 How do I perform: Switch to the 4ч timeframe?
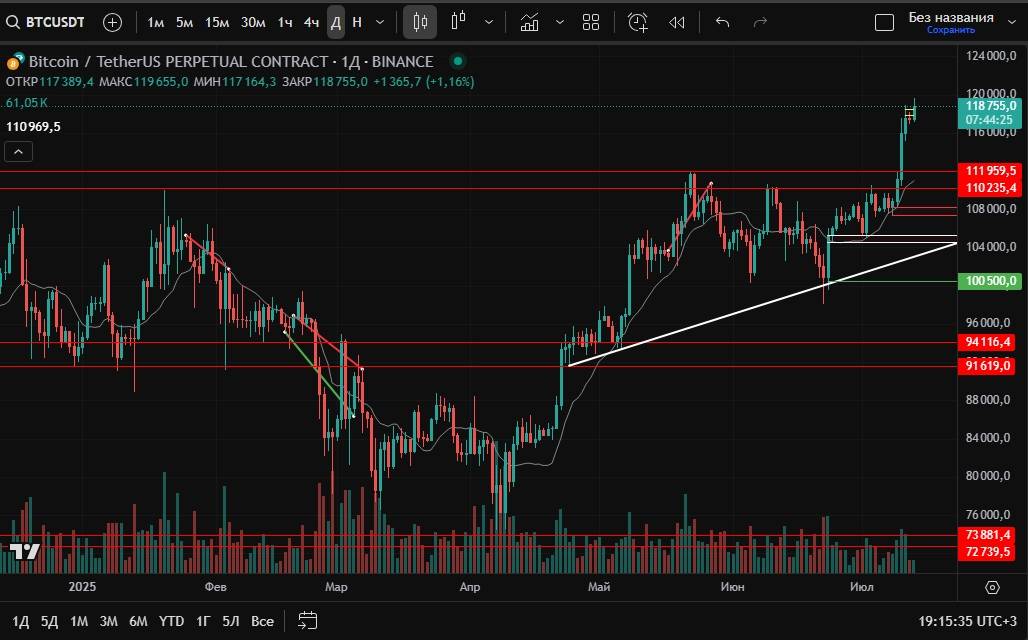click(x=311, y=22)
